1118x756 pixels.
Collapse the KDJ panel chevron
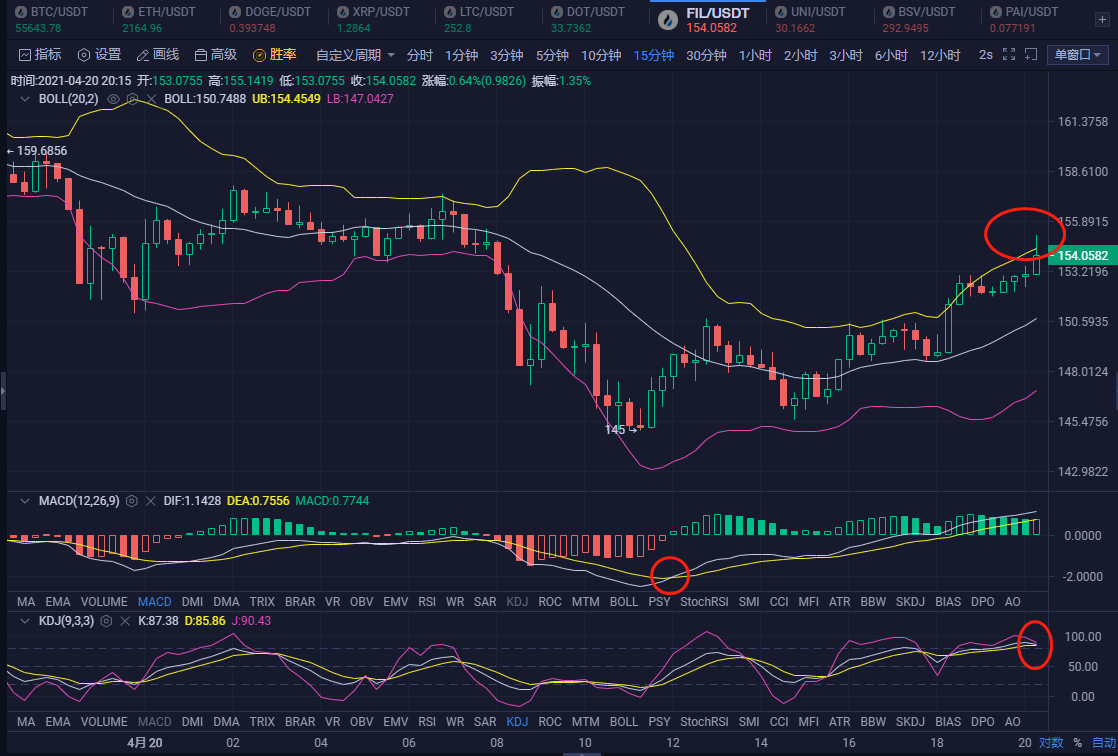coord(23,621)
